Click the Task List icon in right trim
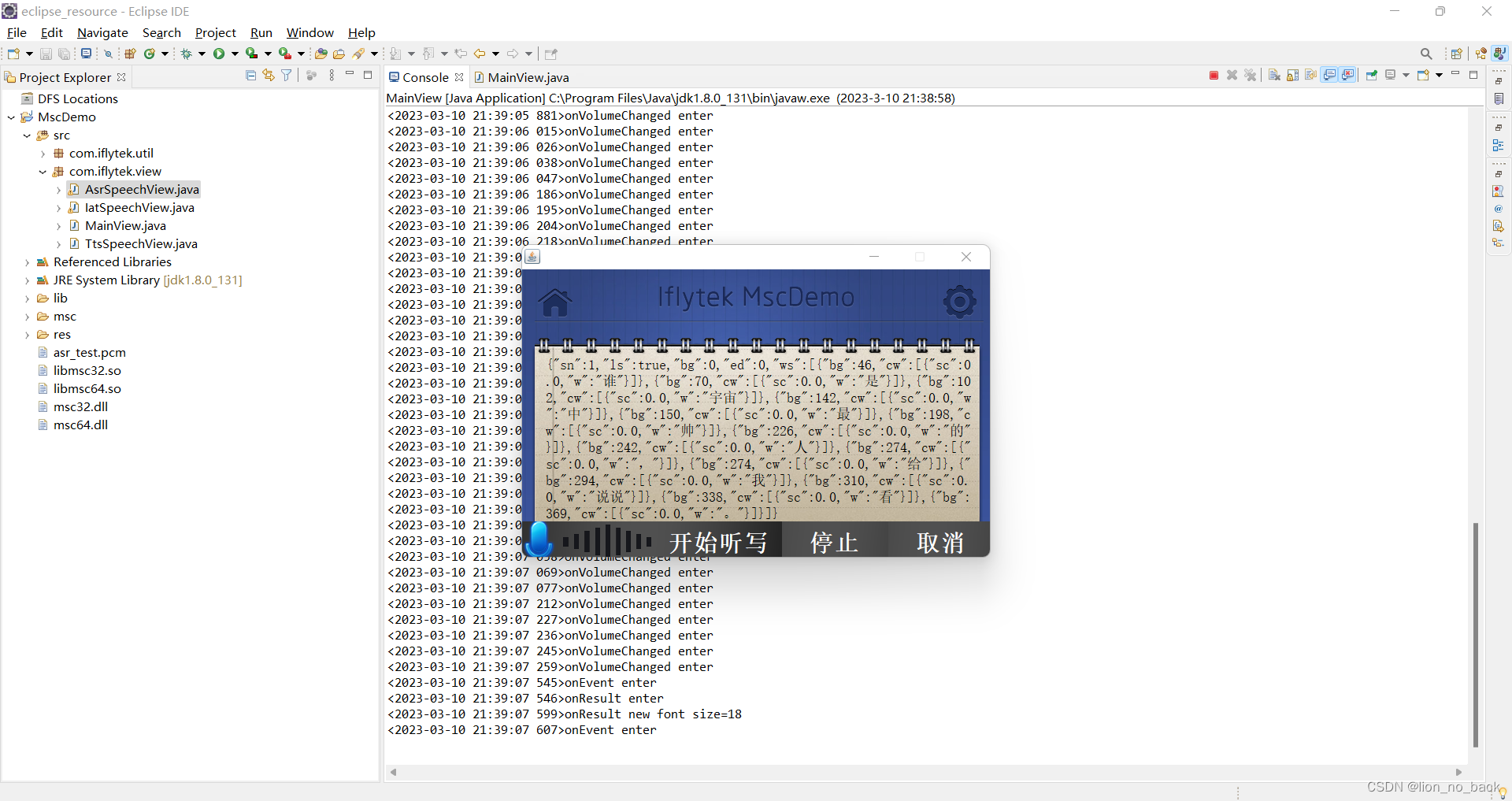1512x801 pixels. click(x=1498, y=98)
